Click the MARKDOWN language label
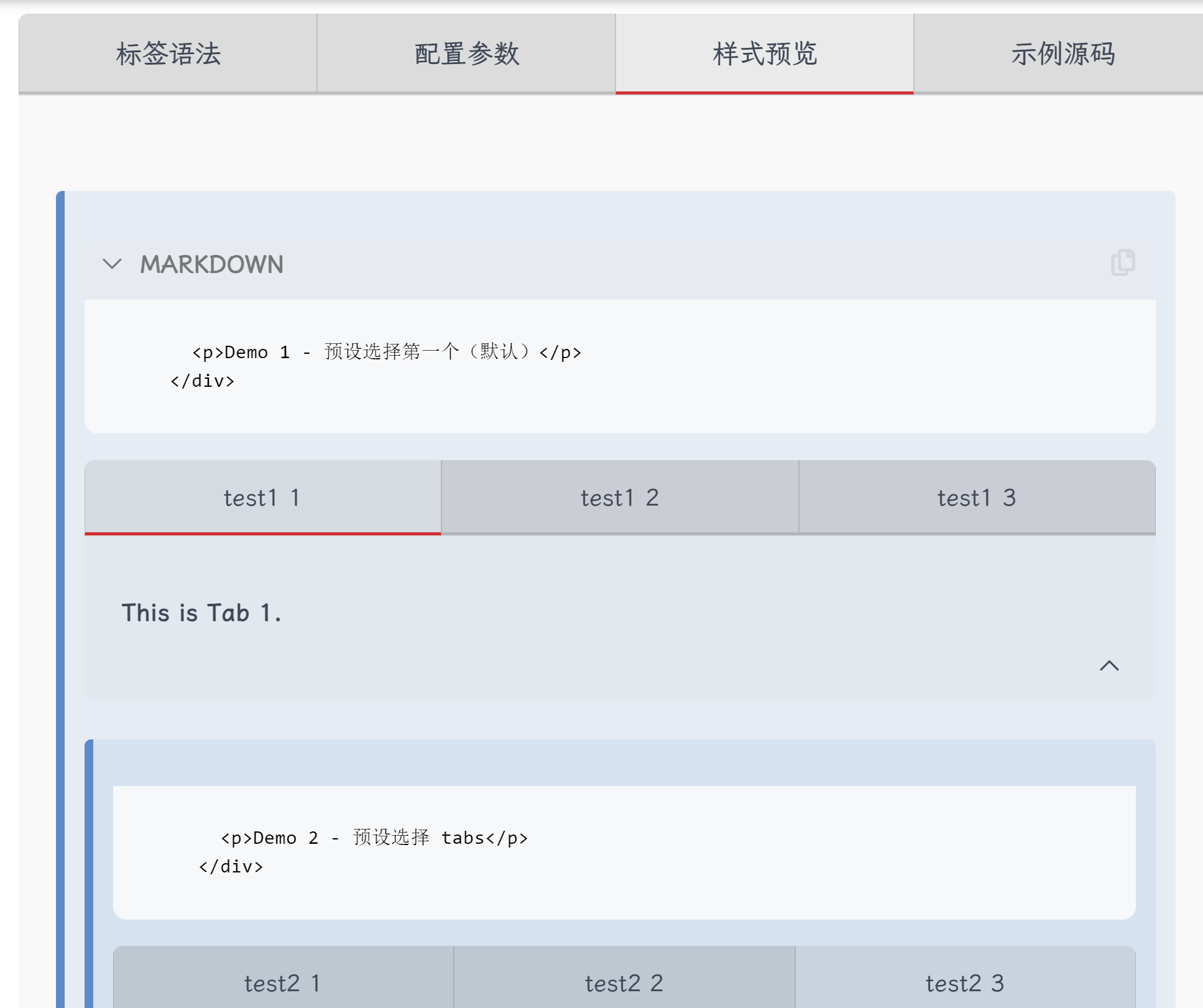 point(211,264)
